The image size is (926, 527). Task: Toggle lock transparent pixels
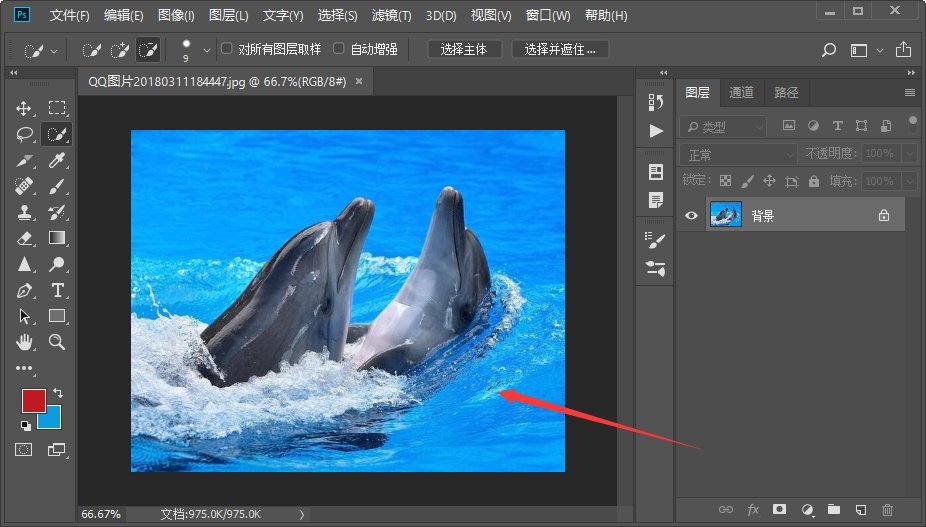coord(725,181)
